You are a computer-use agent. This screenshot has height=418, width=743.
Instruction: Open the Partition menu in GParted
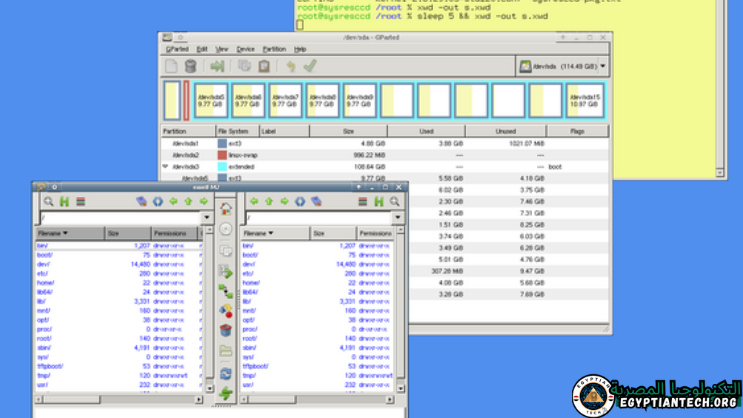pos(273,49)
